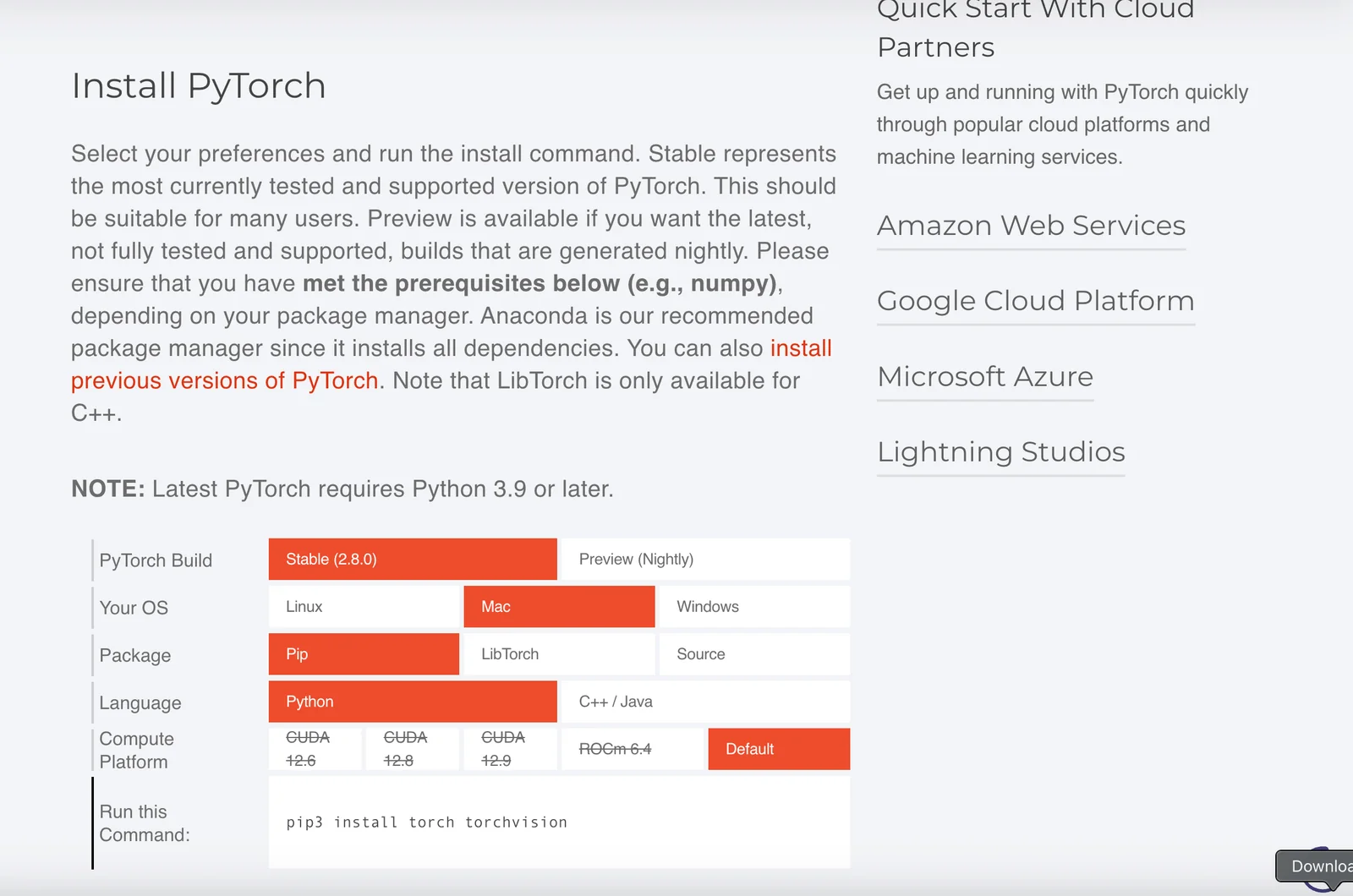Open the Microsoft Azure partner link
The image size is (1353, 896).
click(x=985, y=377)
